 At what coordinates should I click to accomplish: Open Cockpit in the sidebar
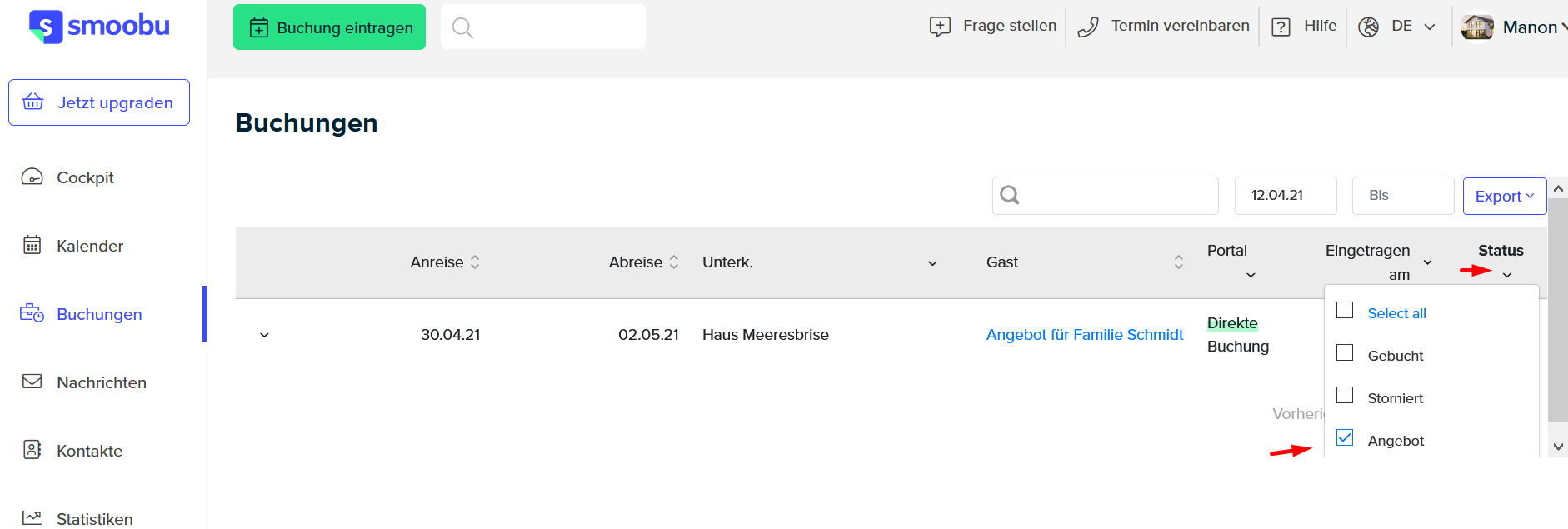[85, 177]
